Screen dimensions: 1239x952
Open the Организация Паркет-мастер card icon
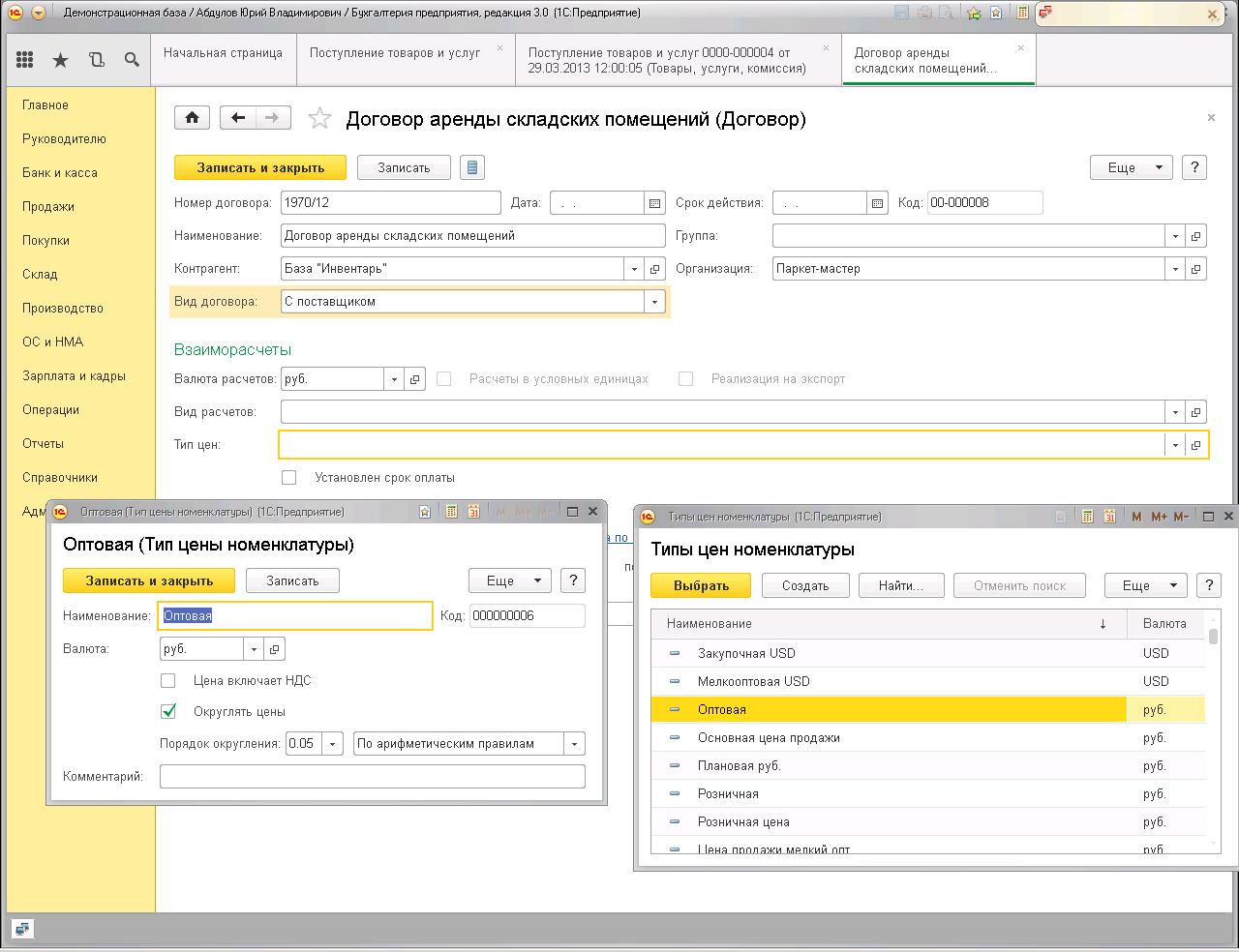(x=1196, y=269)
